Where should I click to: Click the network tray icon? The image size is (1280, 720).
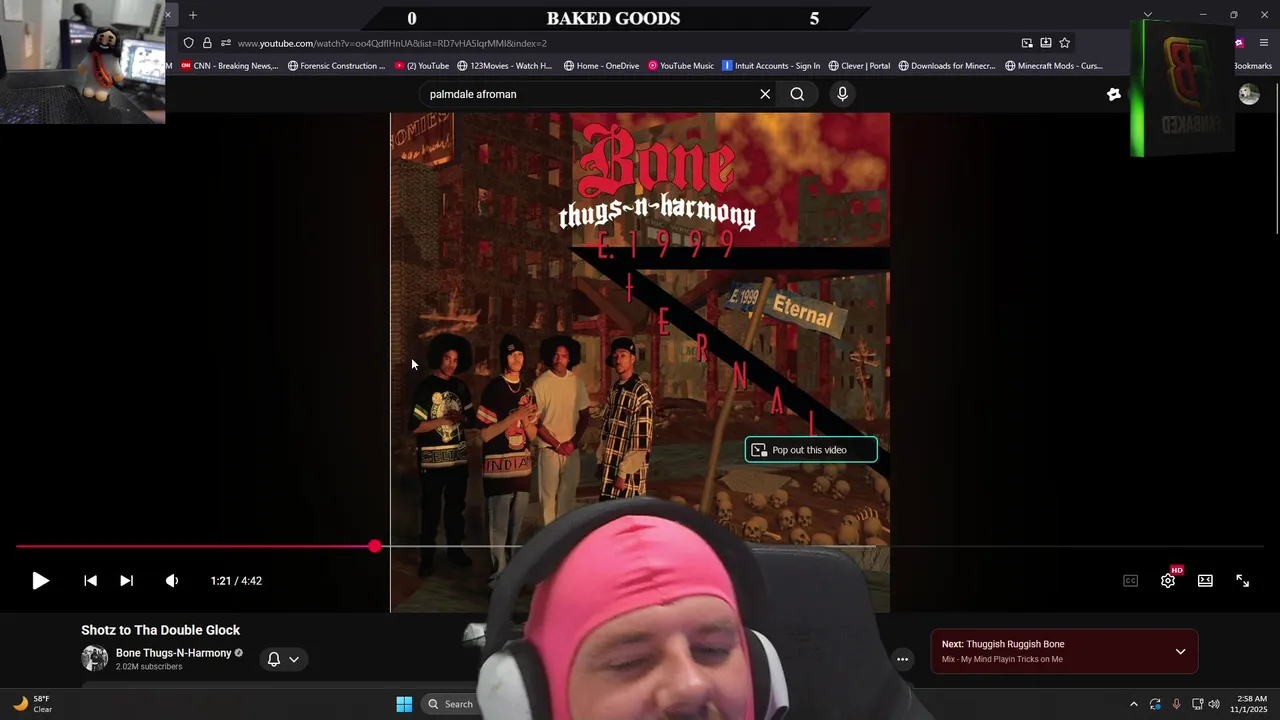click(1197, 704)
